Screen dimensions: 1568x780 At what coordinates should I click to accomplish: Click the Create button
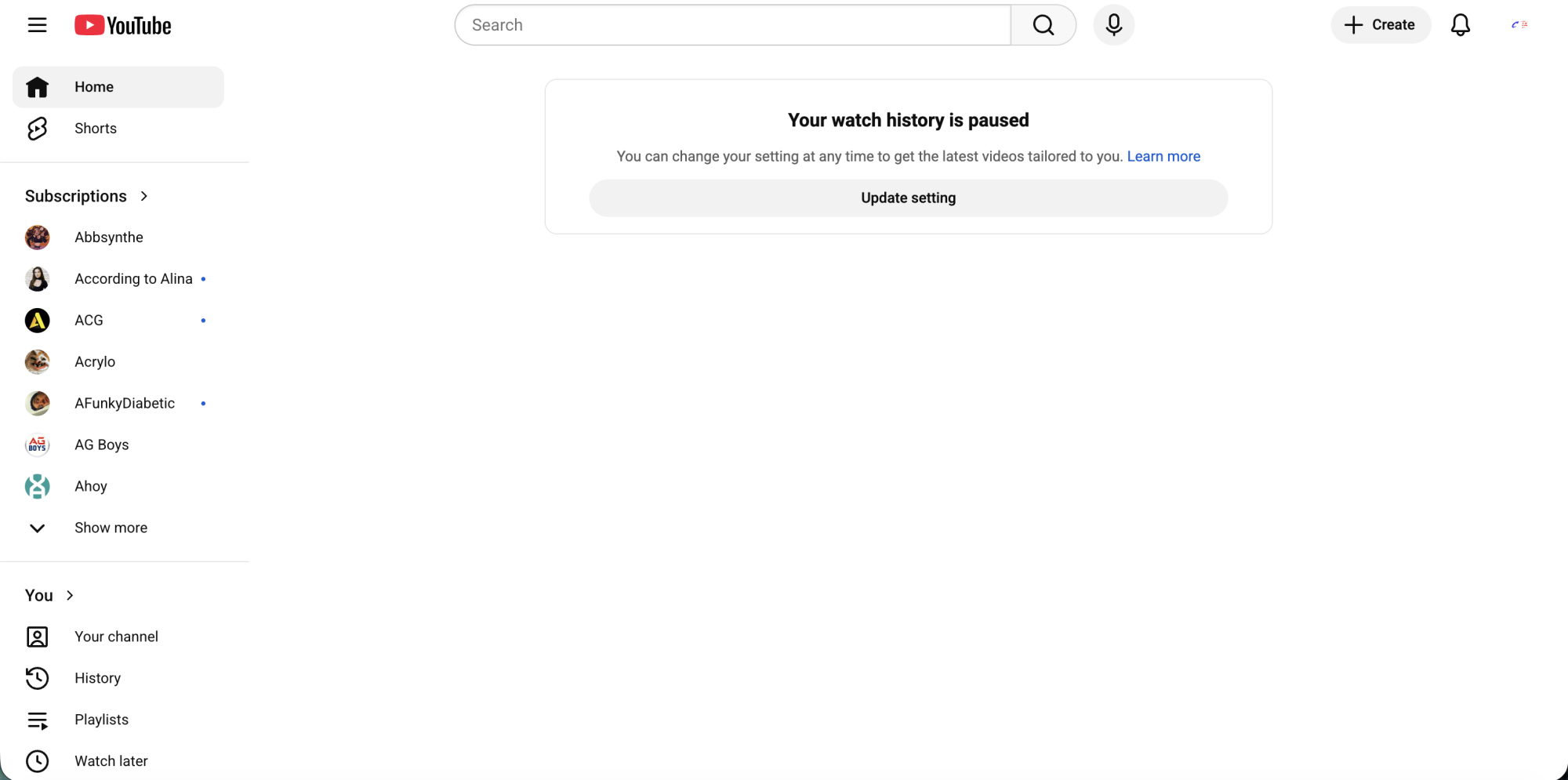coord(1380,25)
